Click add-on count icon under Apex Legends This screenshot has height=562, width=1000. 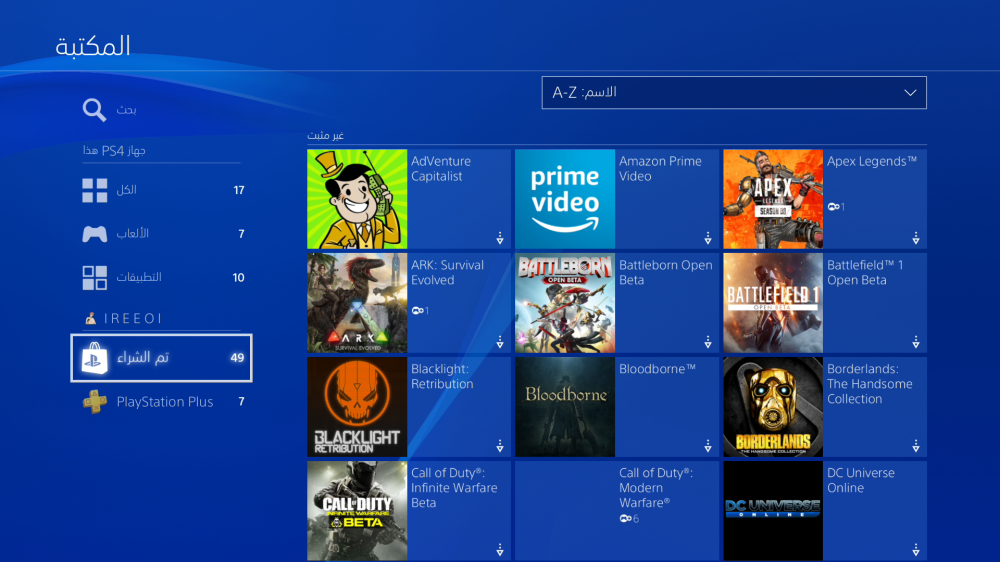click(x=833, y=207)
